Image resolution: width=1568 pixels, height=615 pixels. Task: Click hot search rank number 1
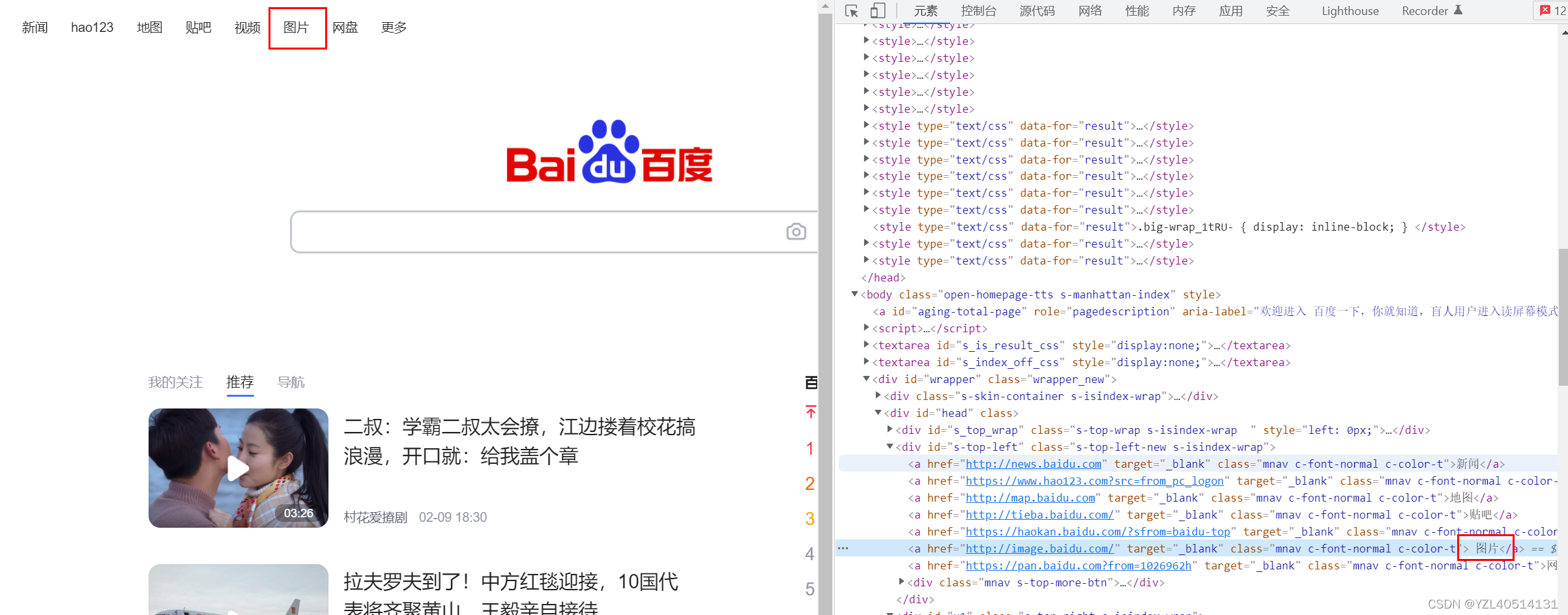810,448
